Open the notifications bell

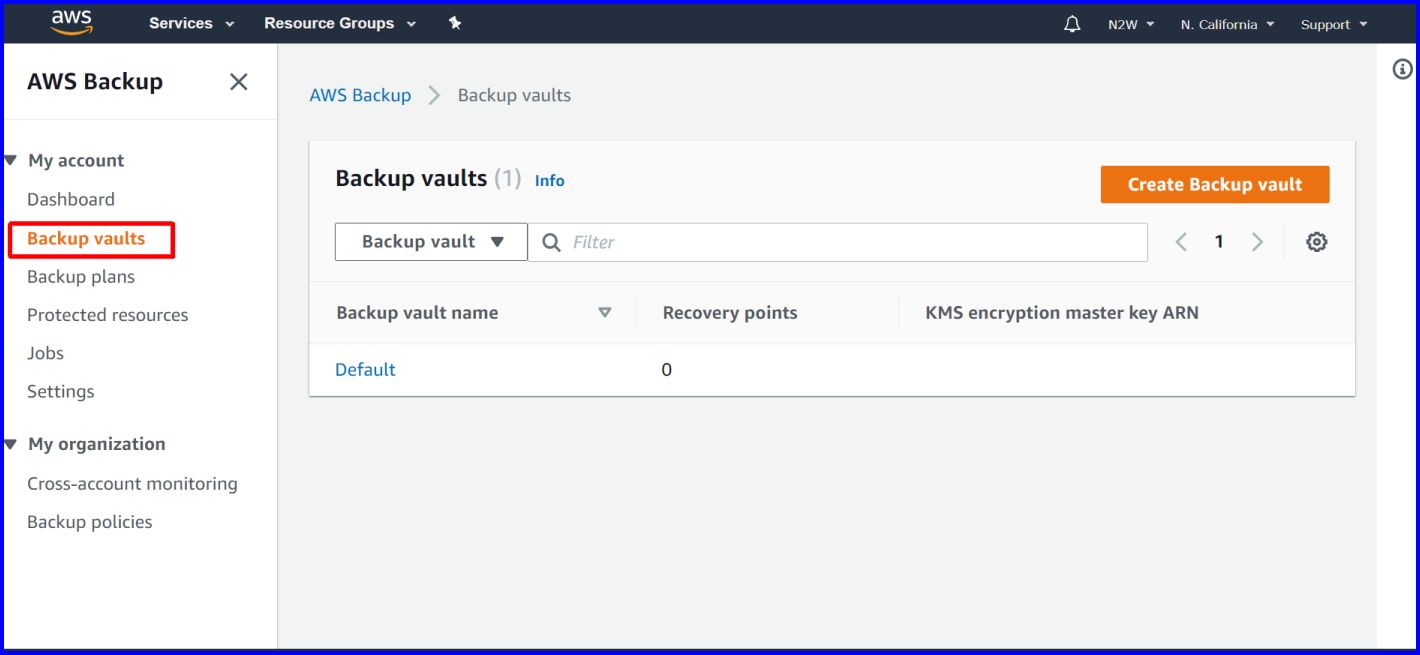coord(1072,24)
